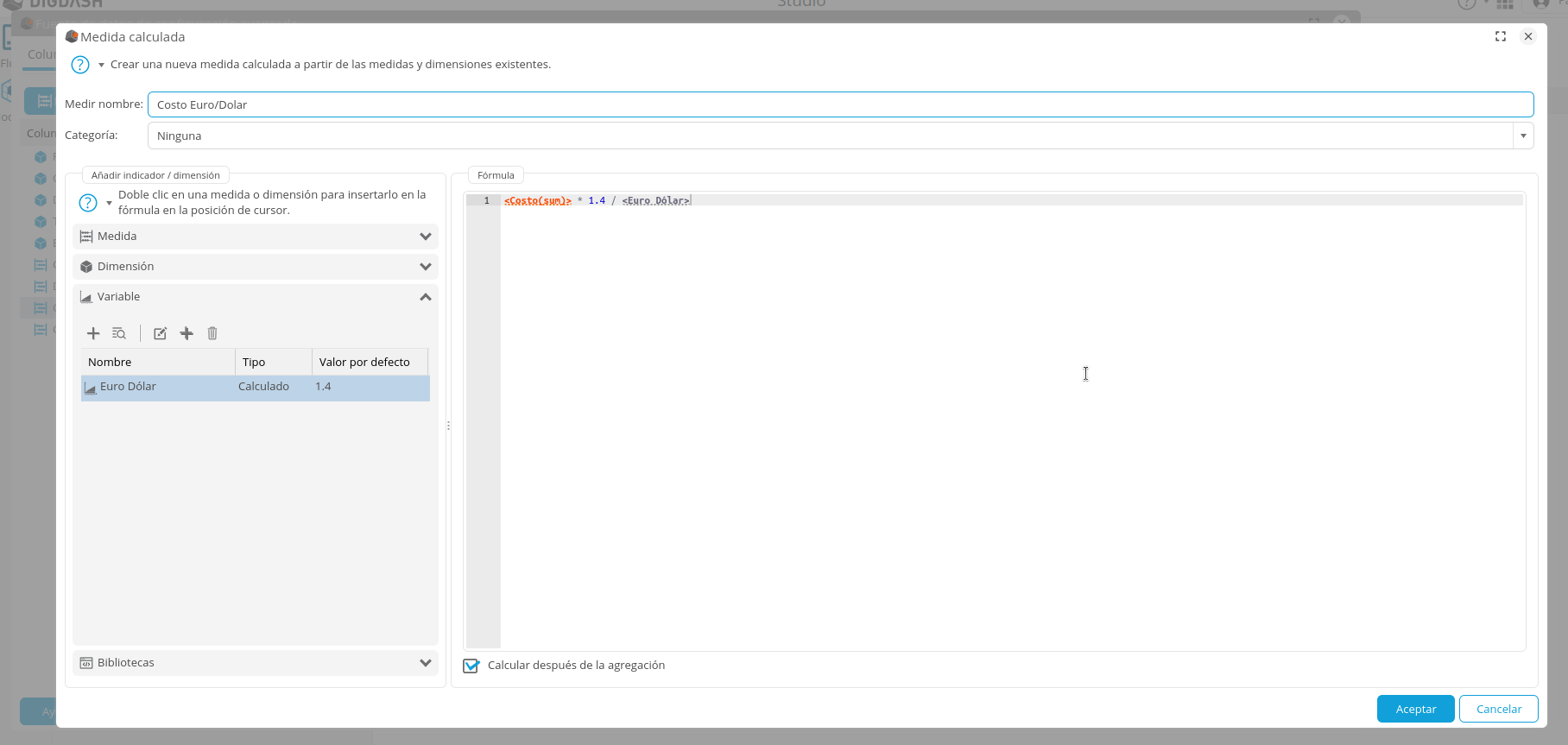Click the list search icon in Variable toolbar
This screenshot has width=1568, height=745.
119,333
